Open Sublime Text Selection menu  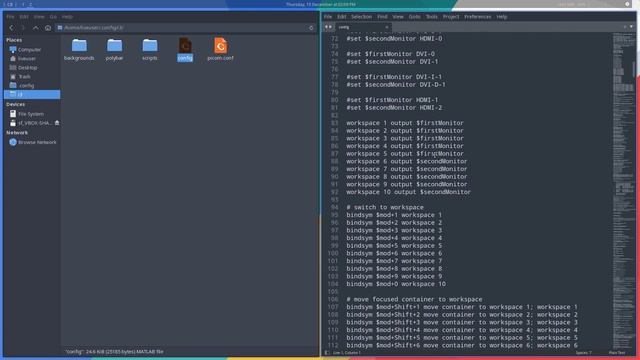click(362, 17)
